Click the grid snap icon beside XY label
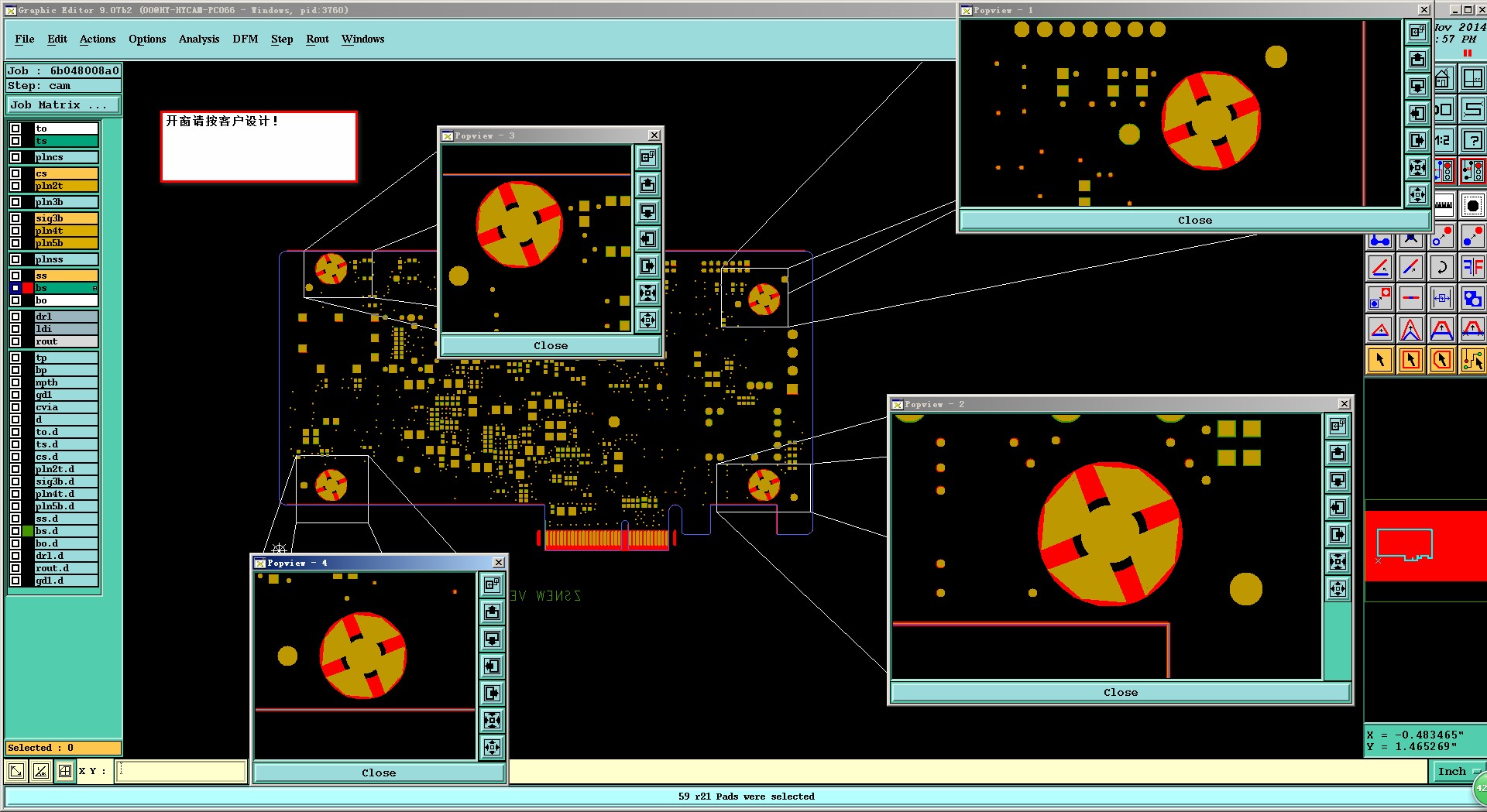This screenshot has height=812, width=1487. pos(65,771)
